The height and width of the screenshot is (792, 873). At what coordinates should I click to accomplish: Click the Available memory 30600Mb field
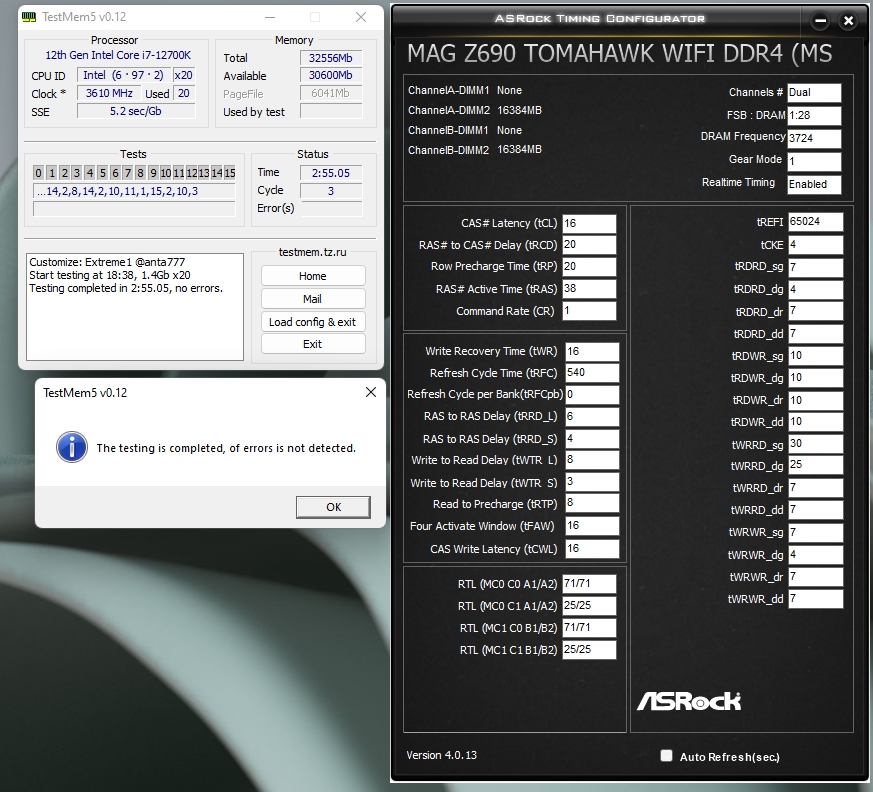pyautogui.click(x=331, y=75)
